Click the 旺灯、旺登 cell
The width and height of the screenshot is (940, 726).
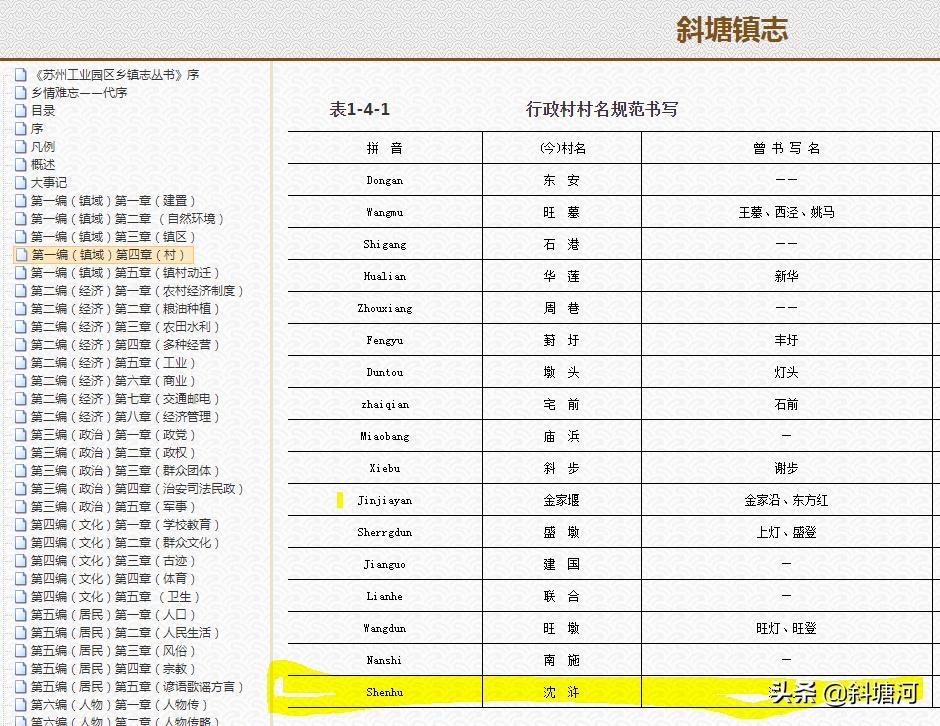786,628
